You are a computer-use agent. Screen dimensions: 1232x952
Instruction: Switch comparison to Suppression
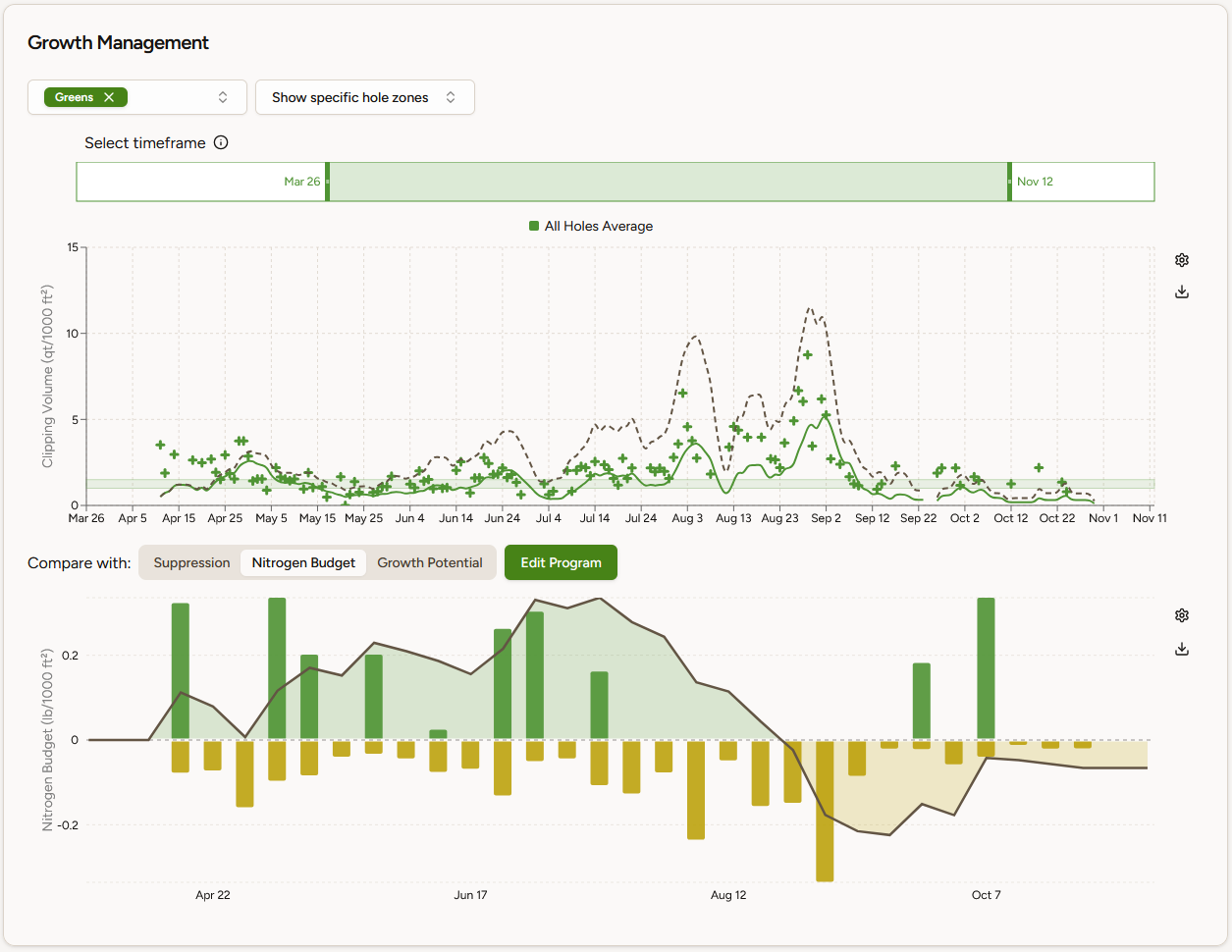(191, 562)
